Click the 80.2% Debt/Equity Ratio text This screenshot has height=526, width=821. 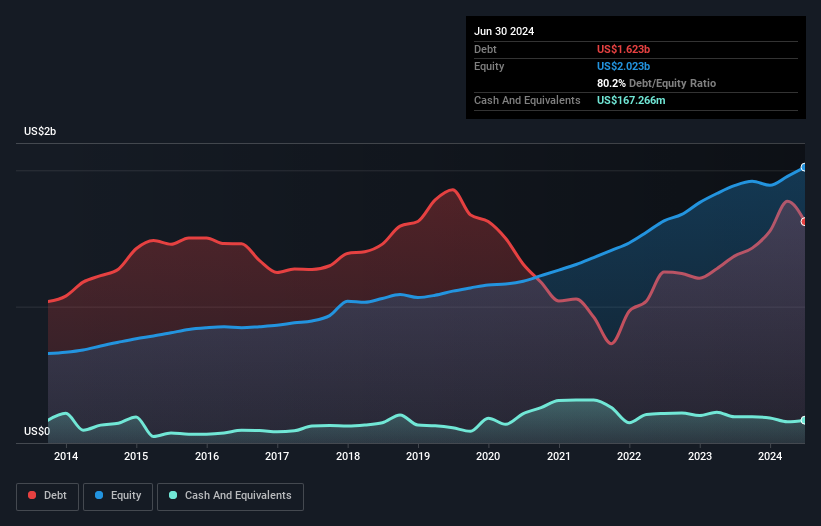[656, 83]
